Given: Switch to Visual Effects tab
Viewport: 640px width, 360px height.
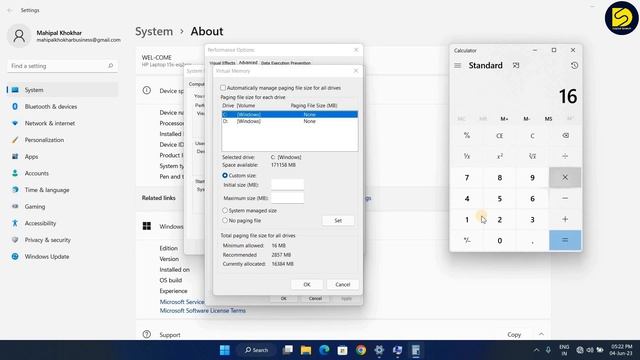Looking at the screenshot, I should coord(222,63).
